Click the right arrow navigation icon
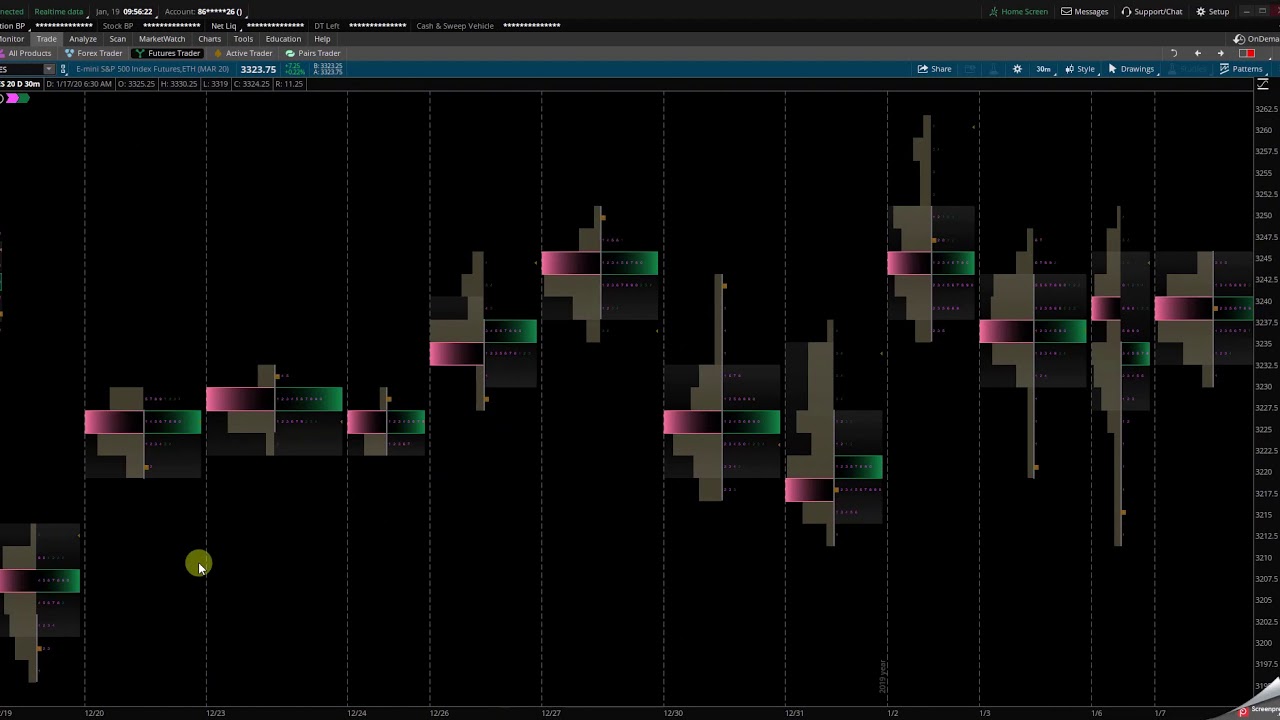Screen dimensions: 1280x720 [x=1220, y=53]
